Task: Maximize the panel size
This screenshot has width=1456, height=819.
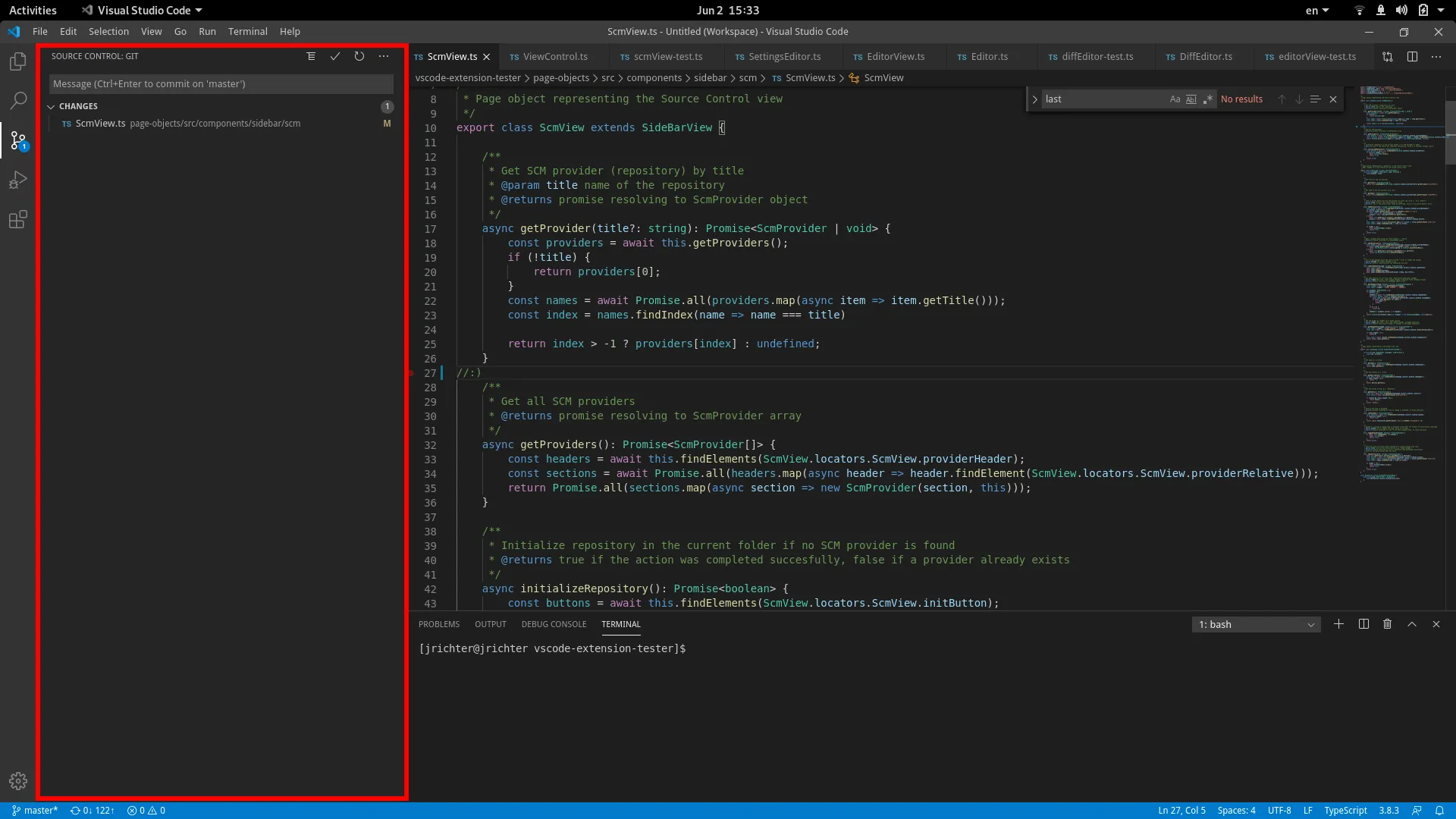Action: pyautogui.click(x=1412, y=624)
